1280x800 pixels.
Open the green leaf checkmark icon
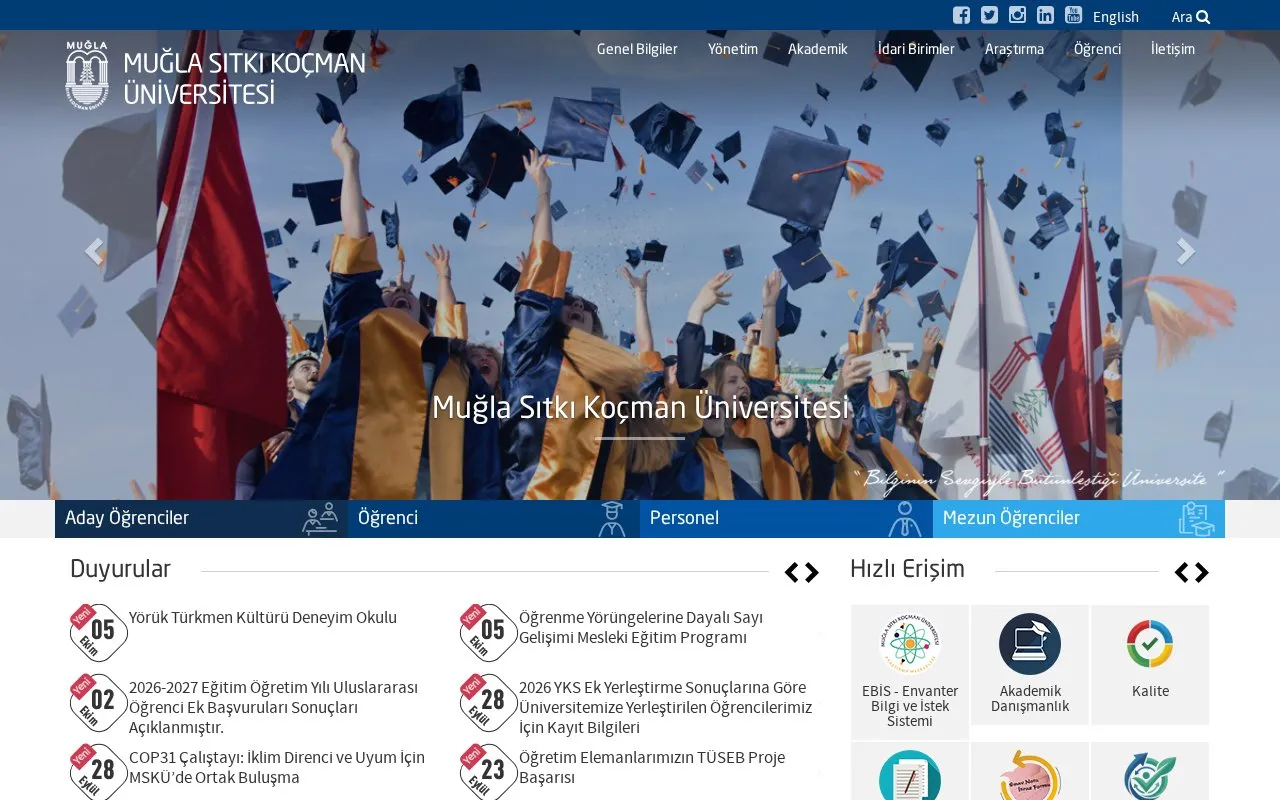(x=1150, y=776)
